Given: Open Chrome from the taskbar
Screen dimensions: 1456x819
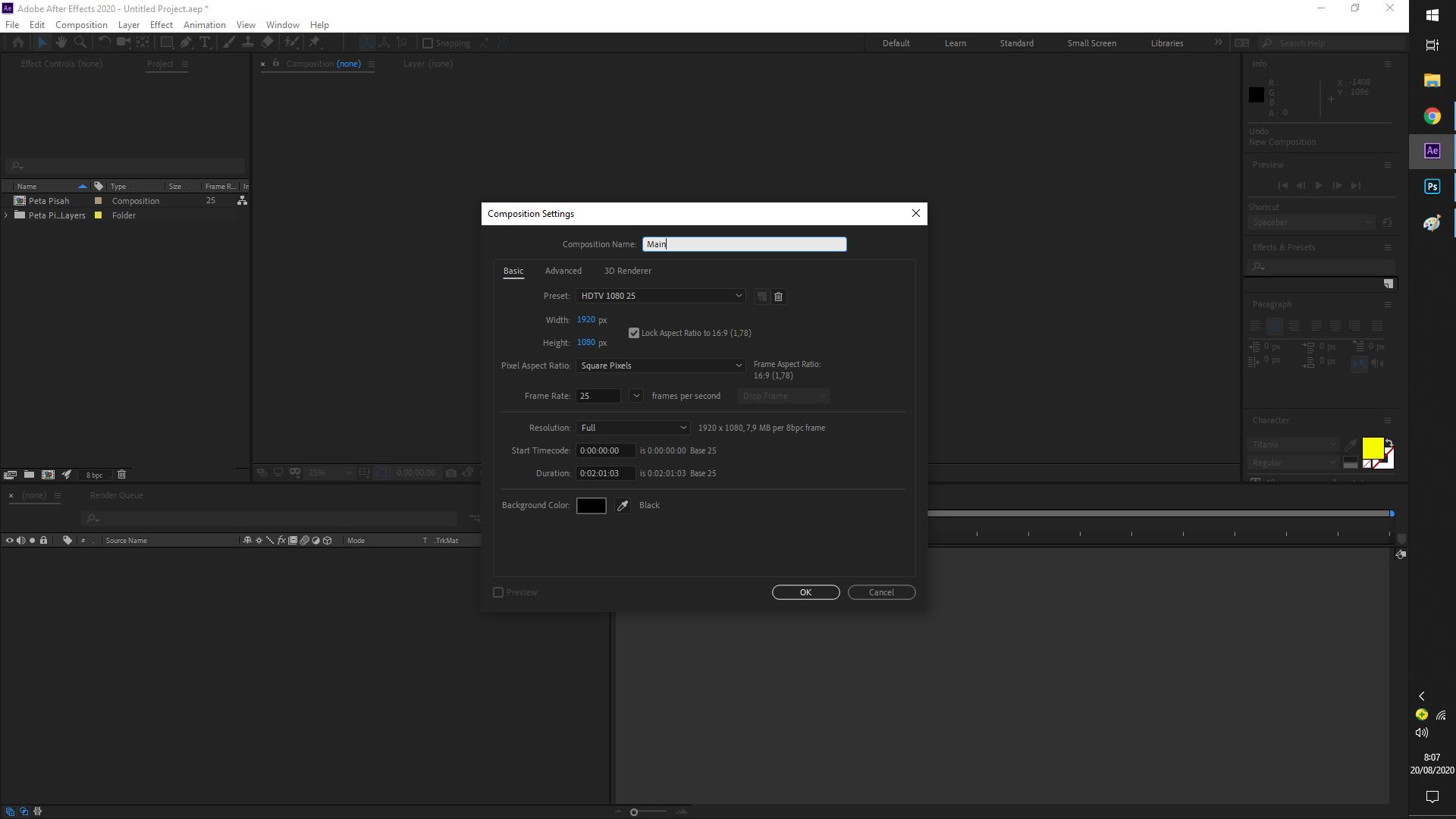Looking at the screenshot, I should click(x=1432, y=116).
